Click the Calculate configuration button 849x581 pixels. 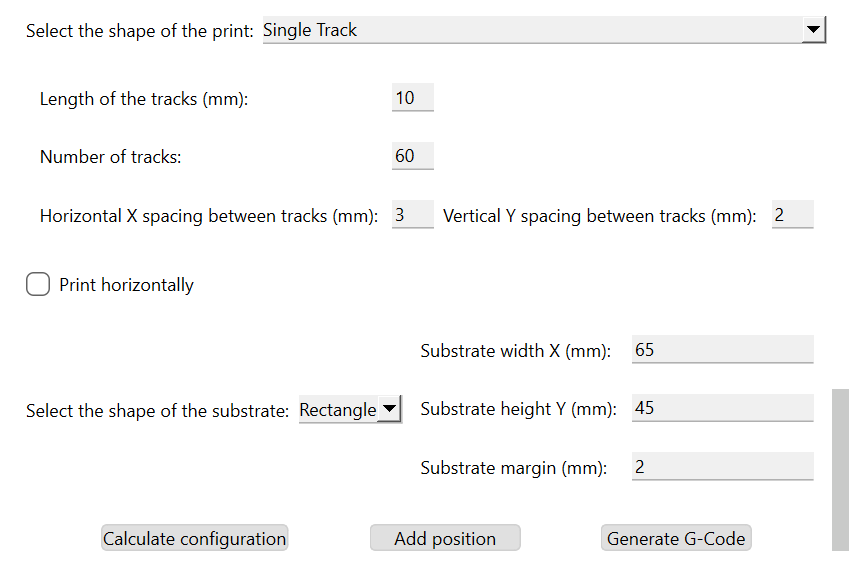(194, 537)
